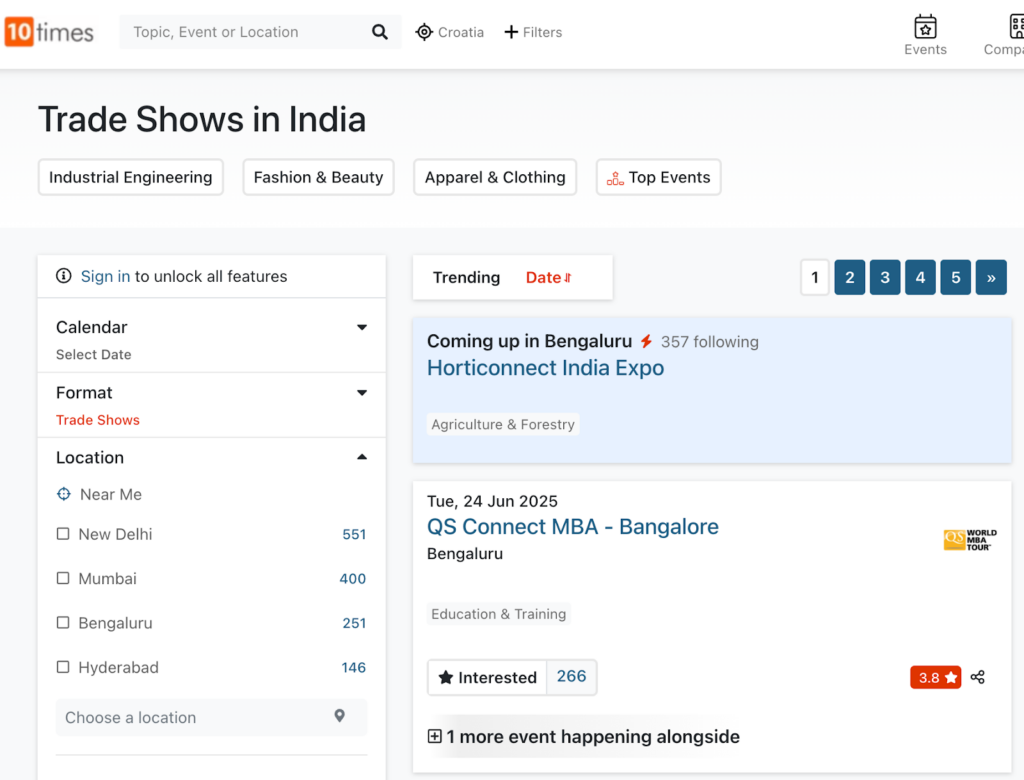Click the share icon on QS Connect MBA

coord(977,677)
